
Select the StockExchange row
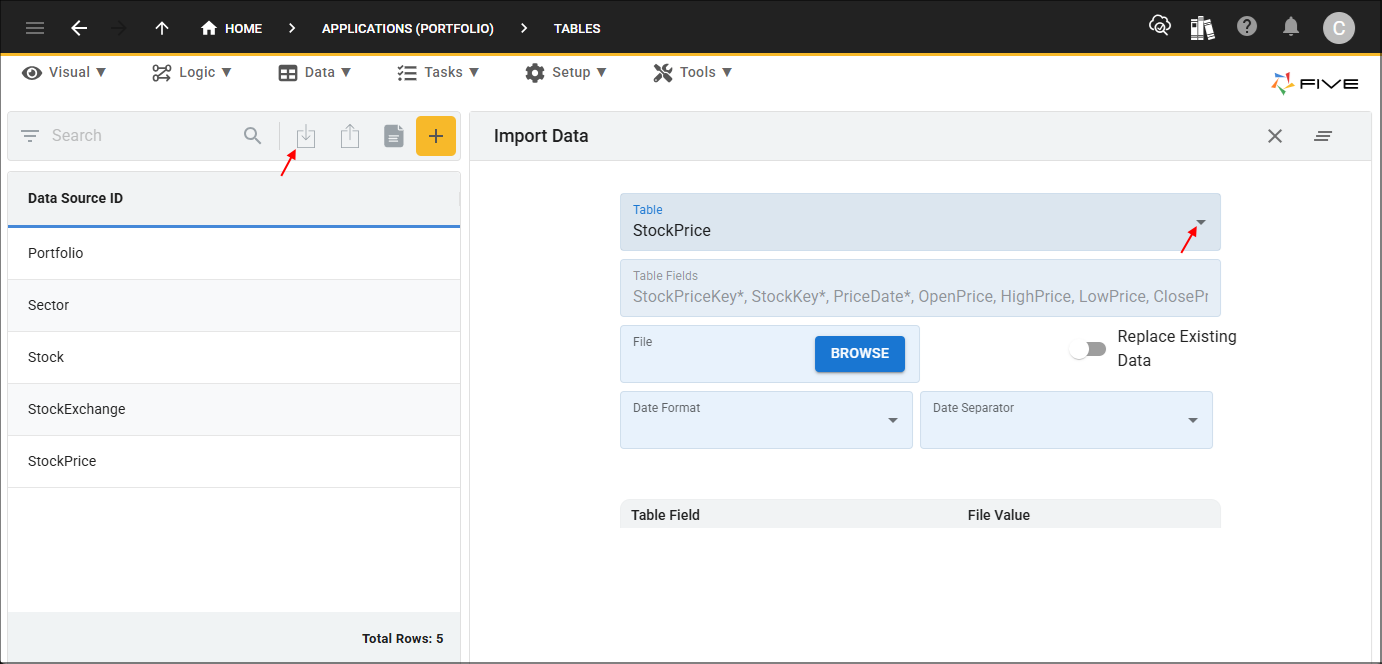(x=234, y=409)
